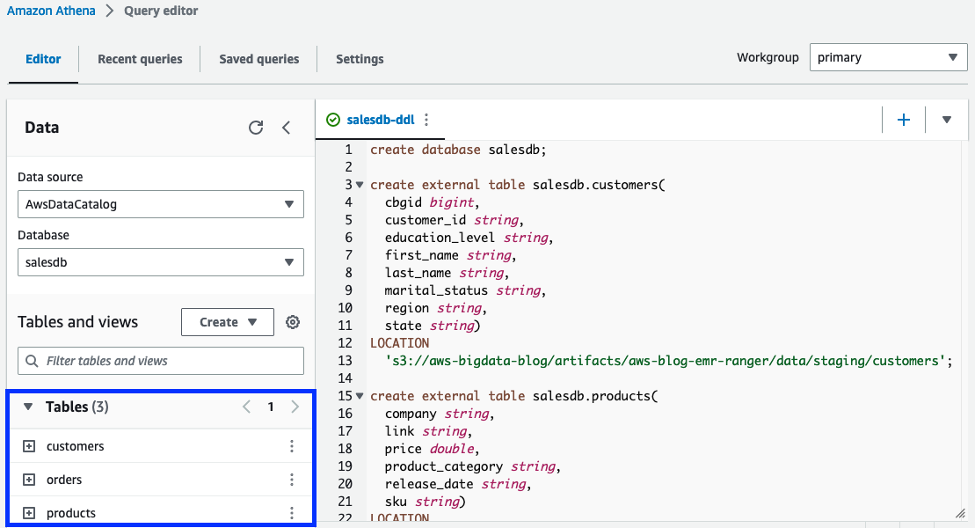Open actions menu for products table
977x529 pixels.
click(292, 513)
